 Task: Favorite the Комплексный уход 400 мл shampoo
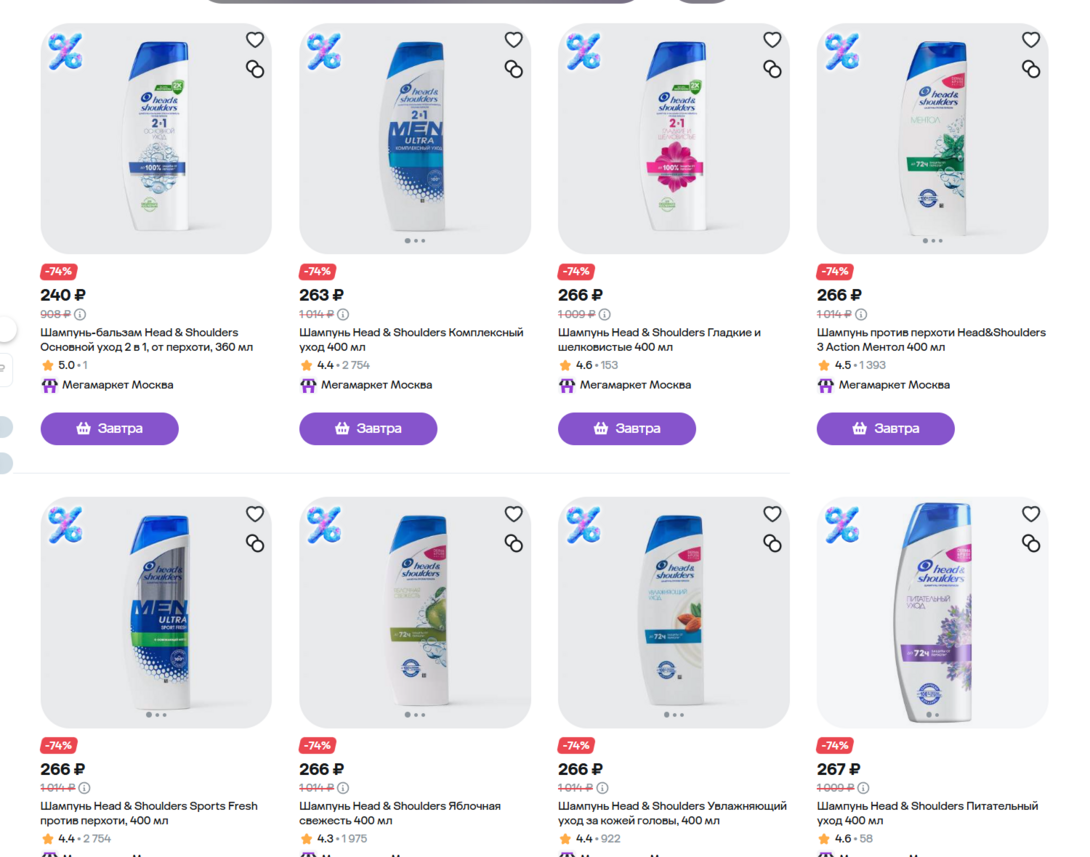(x=514, y=40)
